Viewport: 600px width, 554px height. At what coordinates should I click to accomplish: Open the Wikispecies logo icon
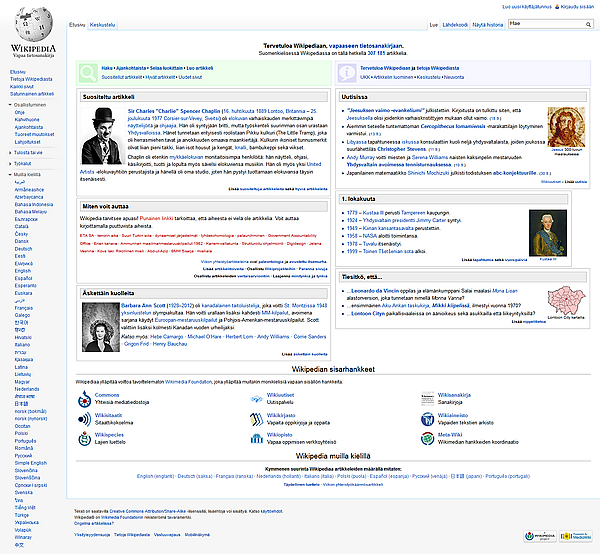84,438
